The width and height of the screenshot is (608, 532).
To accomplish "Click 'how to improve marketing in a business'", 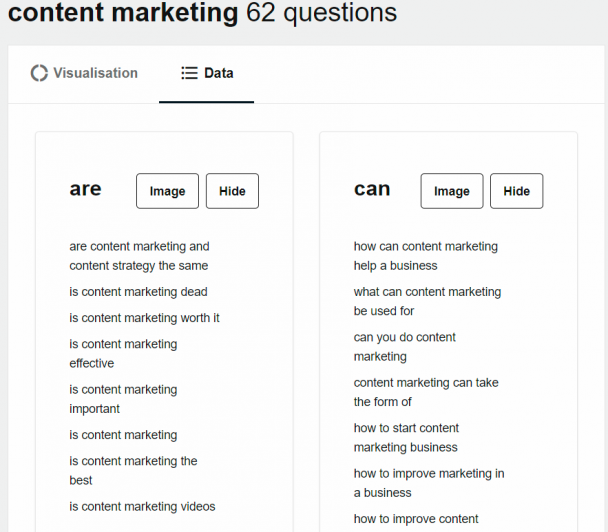I will point(429,483).
